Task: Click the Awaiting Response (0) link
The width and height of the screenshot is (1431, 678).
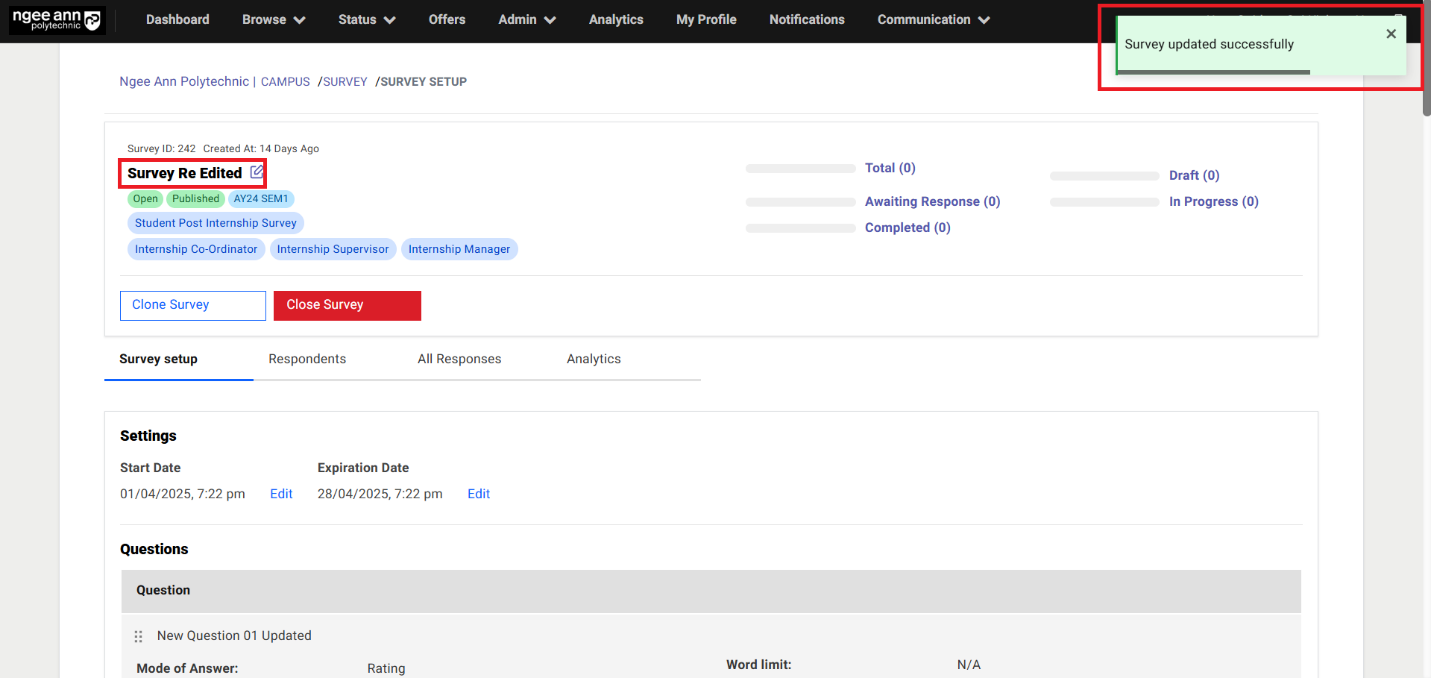Action: [x=932, y=202]
